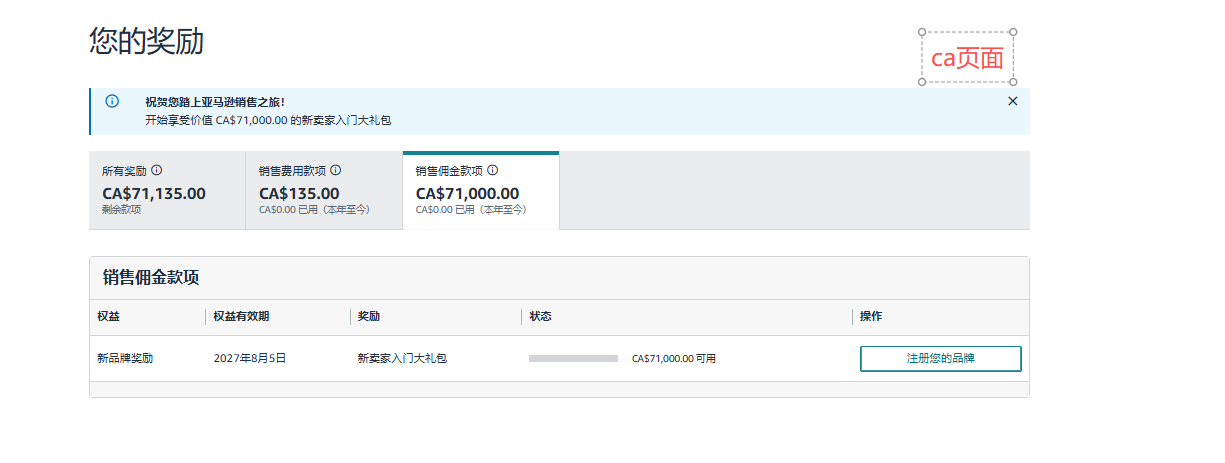
Task: Click the 新品牌奖励 cell
Action: [125, 358]
